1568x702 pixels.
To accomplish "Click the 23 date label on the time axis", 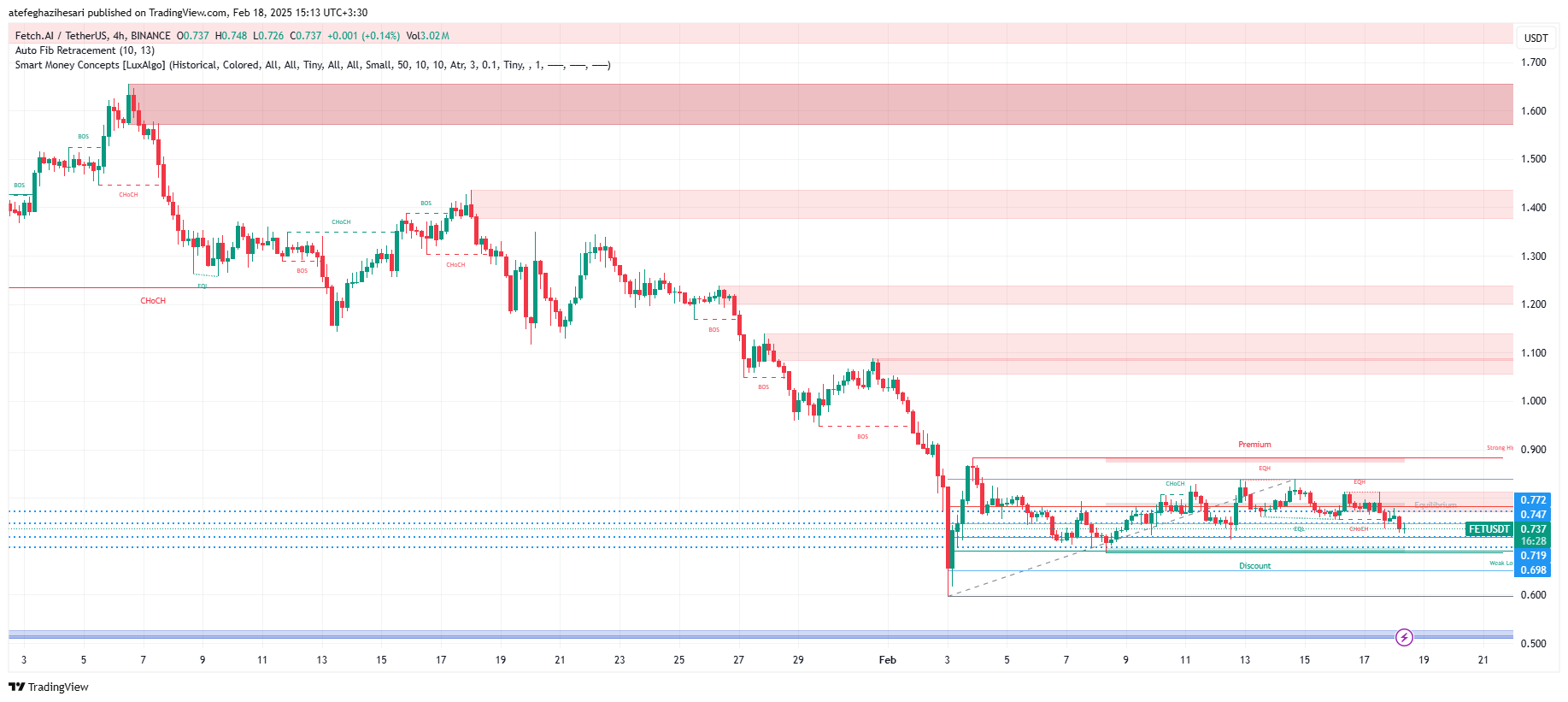I will pos(620,660).
